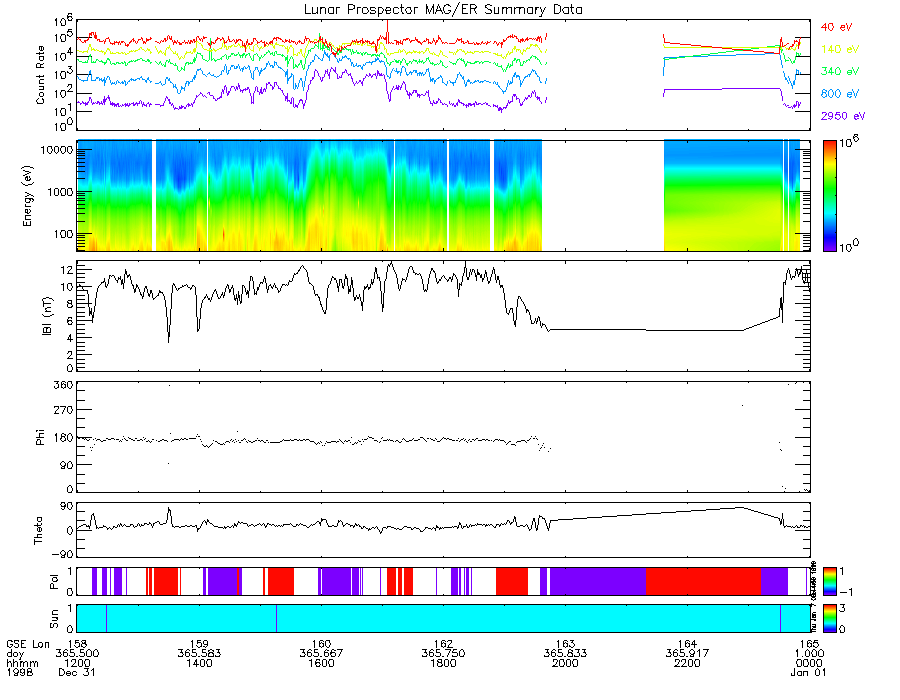Select the yellow "140 eV" legend label
The width and height of the screenshot is (900, 700).
tap(840, 49)
